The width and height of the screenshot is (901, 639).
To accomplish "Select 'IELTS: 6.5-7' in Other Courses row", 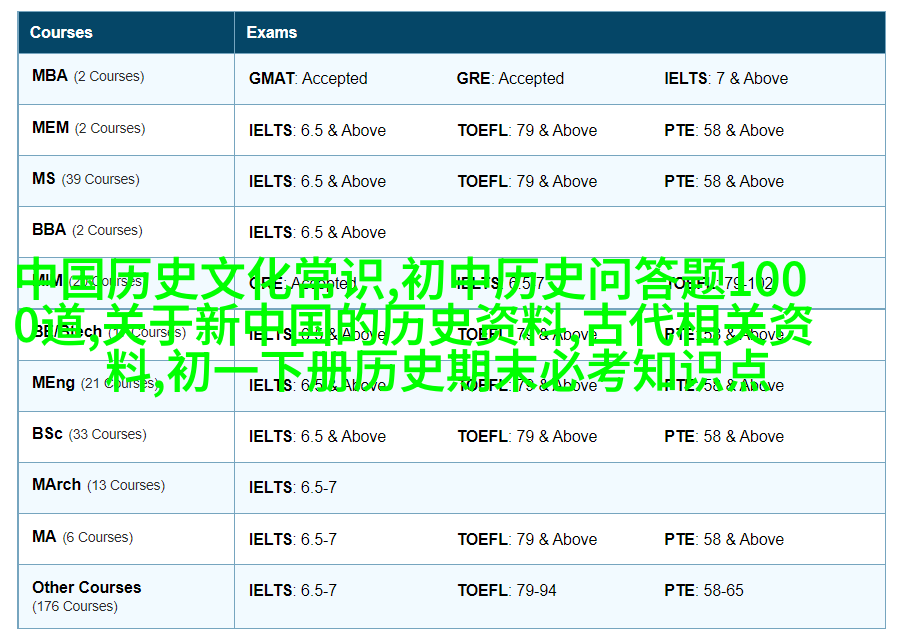I will [293, 591].
